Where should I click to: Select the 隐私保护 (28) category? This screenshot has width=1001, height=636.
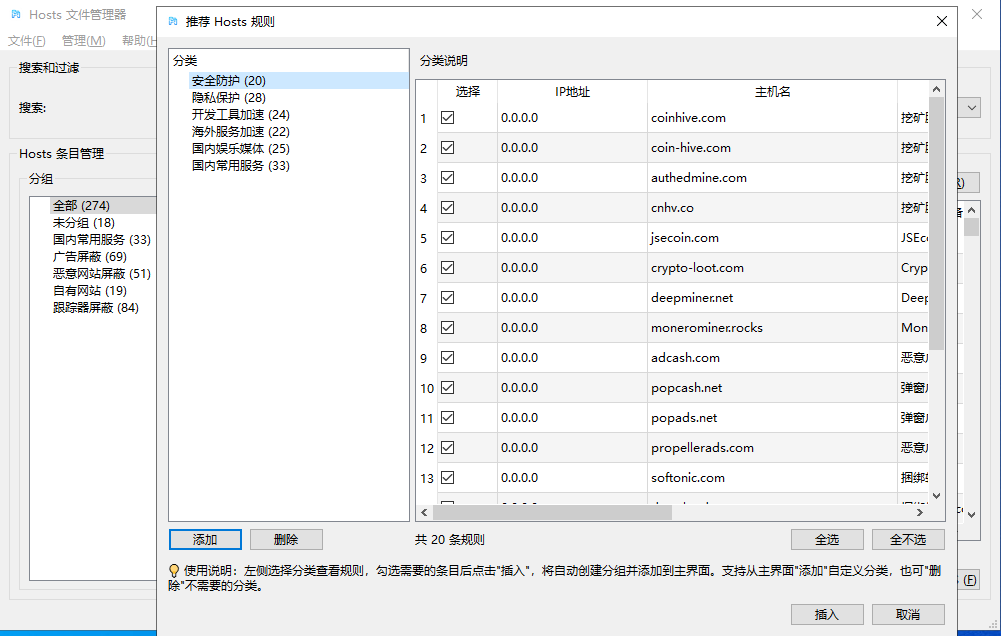(229, 97)
